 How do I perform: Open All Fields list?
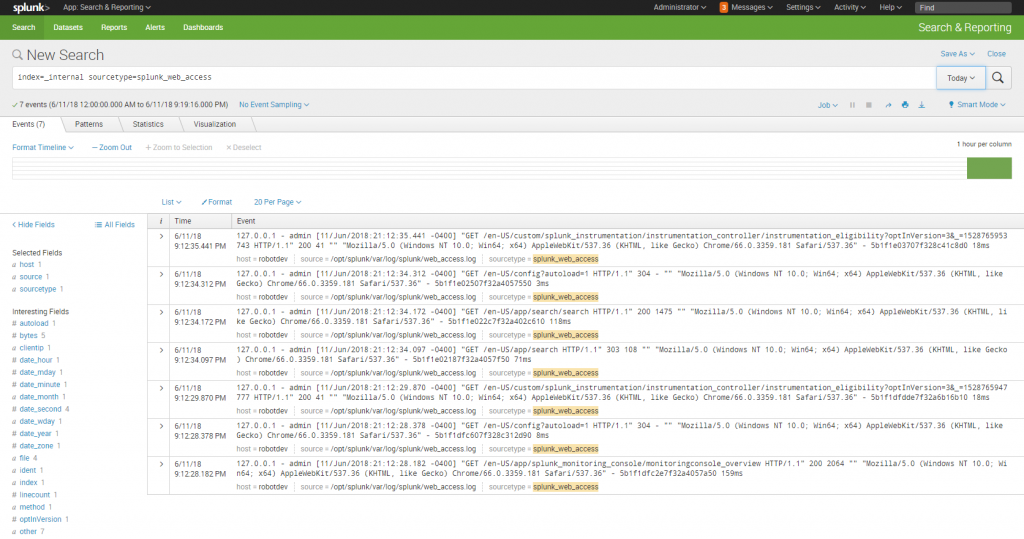click(x=115, y=225)
